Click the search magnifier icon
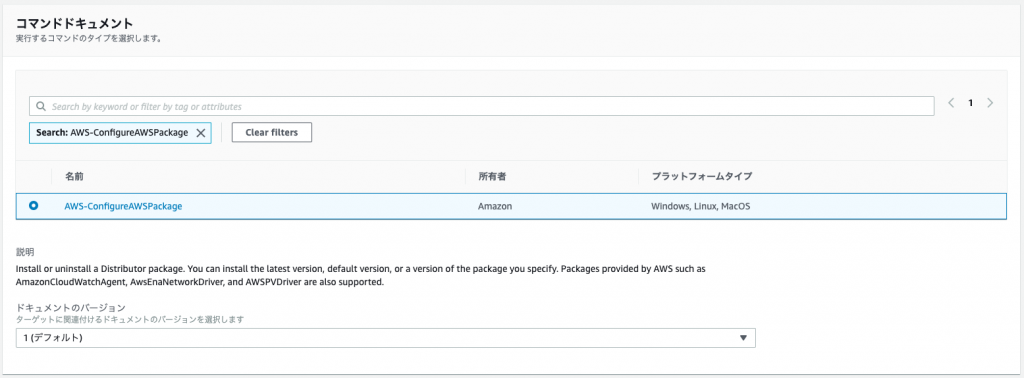Viewport: 1024px width, 378px height. point(40,106)
